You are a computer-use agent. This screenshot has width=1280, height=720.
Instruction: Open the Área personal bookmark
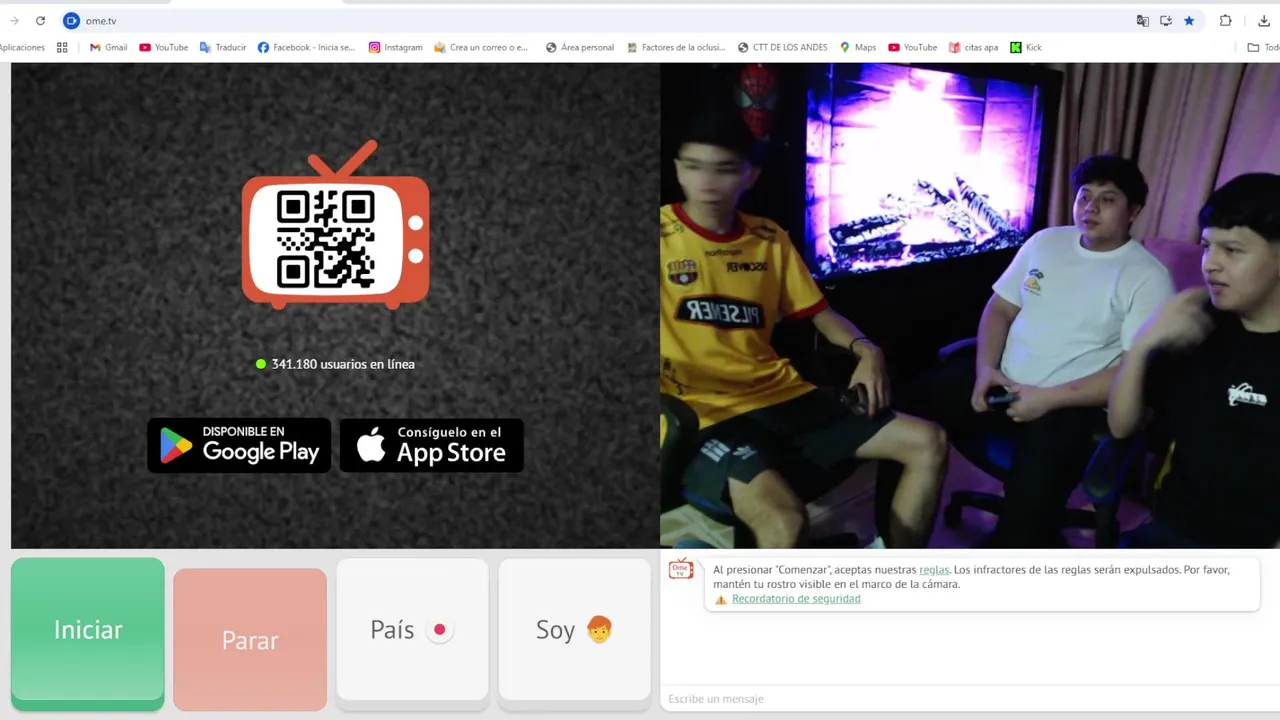click(580, 47)
